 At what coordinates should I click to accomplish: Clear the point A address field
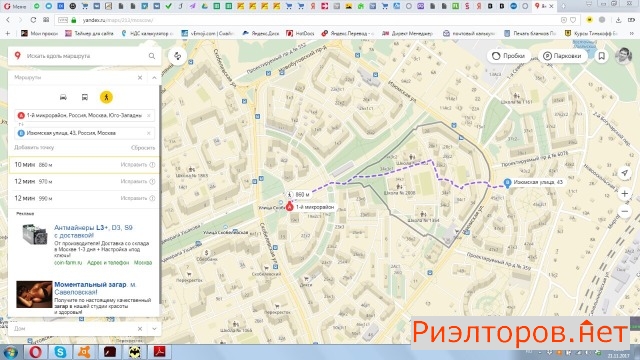[149, 116]
